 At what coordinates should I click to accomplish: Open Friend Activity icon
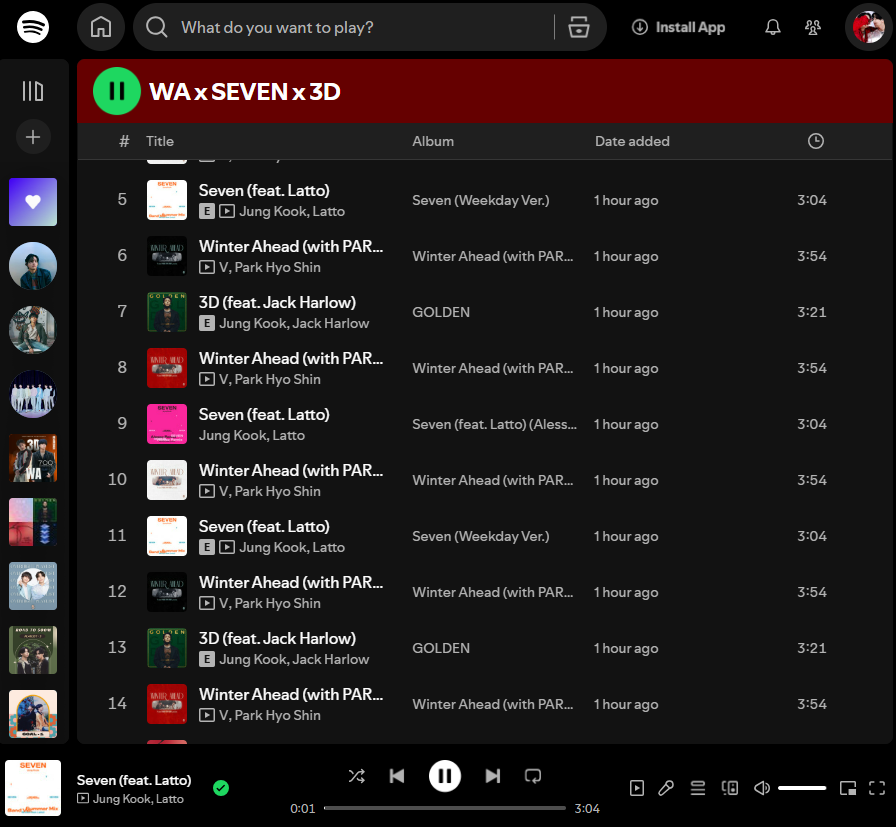tap(813, 27)
